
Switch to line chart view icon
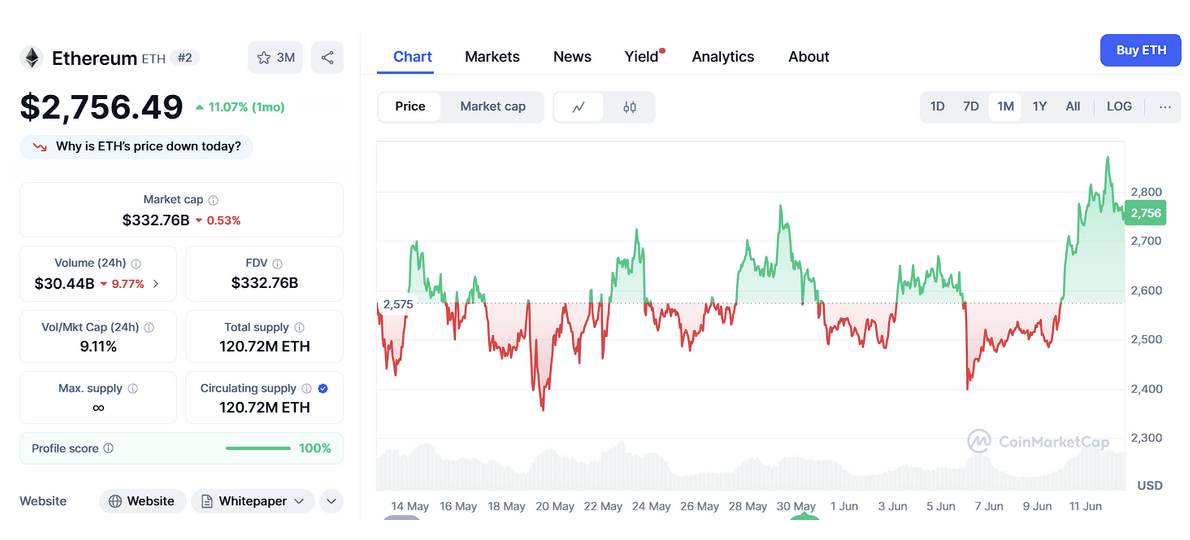[579, 107]
